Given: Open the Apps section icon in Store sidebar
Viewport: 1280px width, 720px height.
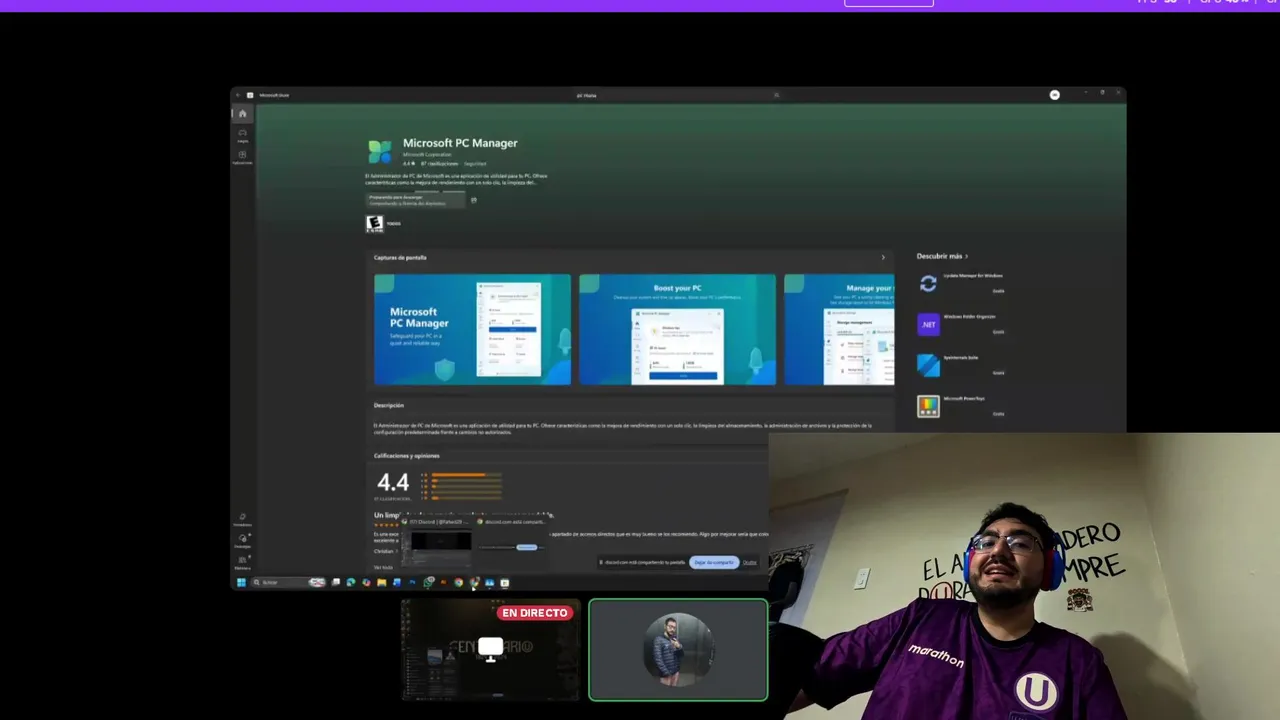Looking at the screenshot, I should [242, 157].
